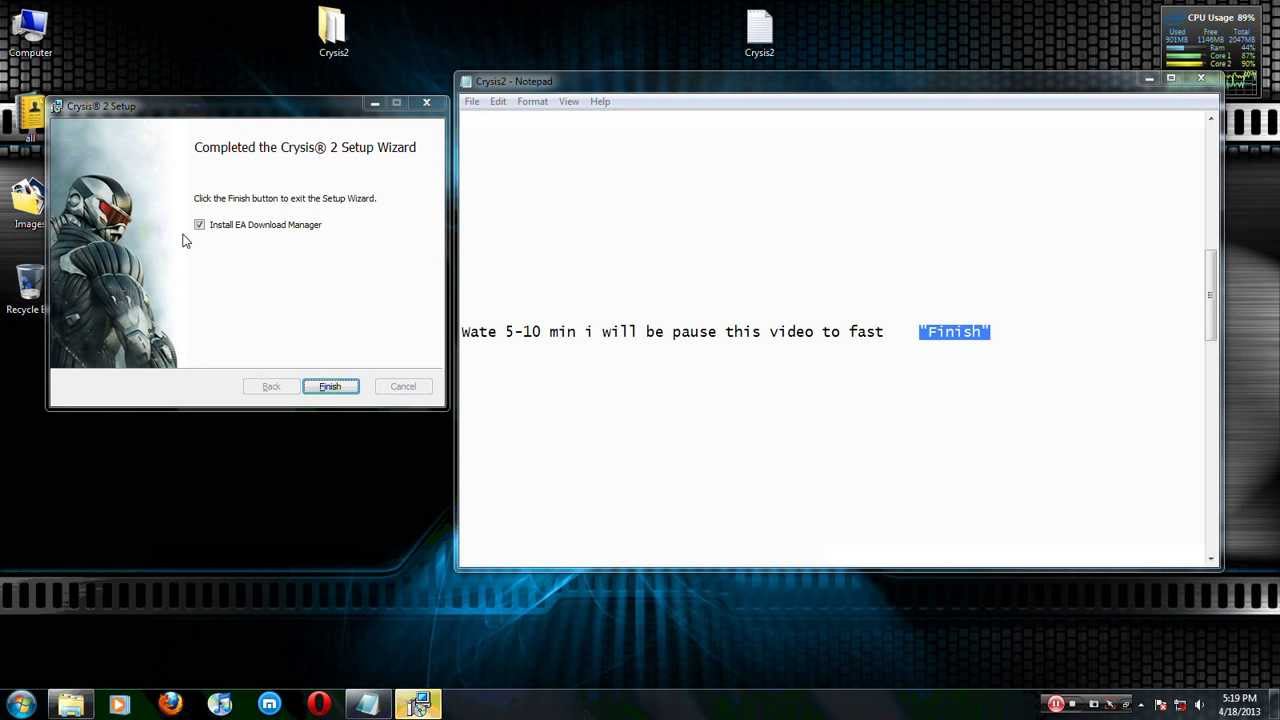1280x720 pixels.
Task: Launch iTunes from the taskbar
Action: pos(220,704)
